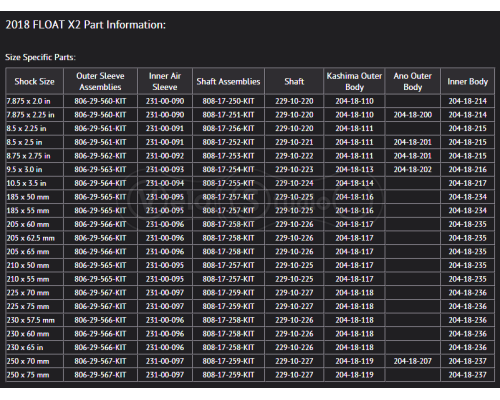The height and width of the screenshot is (400, 500).
Task: Select shaft assembly '808-17-253-KIT'
Action: tap(228, 156)
